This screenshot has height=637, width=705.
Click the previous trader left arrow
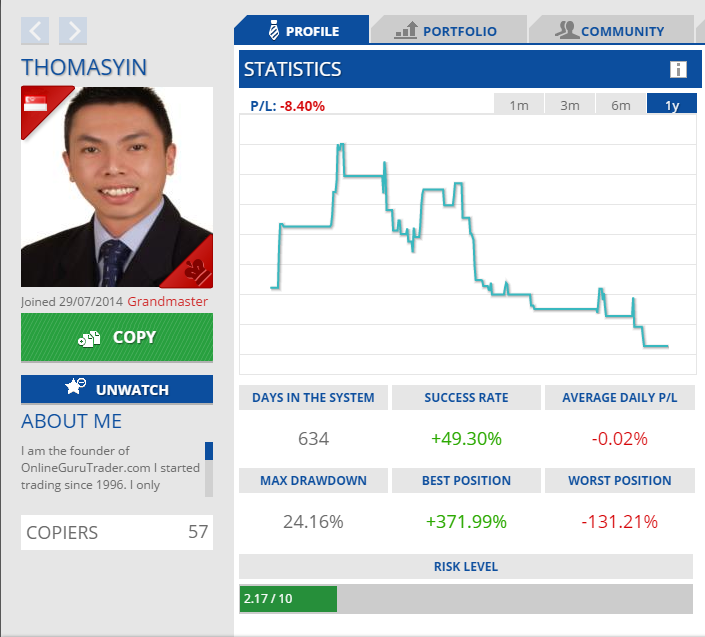(35, 31)
